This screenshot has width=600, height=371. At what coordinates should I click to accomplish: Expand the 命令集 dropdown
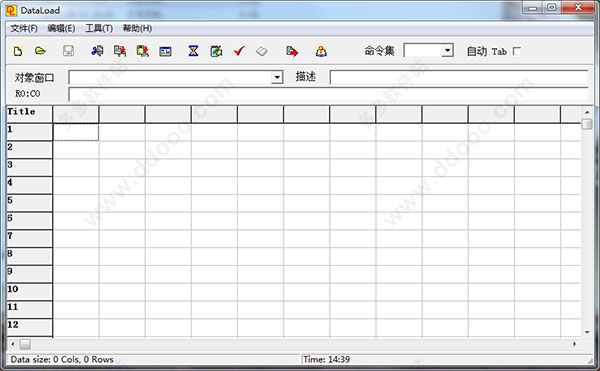tap(447, 50)
